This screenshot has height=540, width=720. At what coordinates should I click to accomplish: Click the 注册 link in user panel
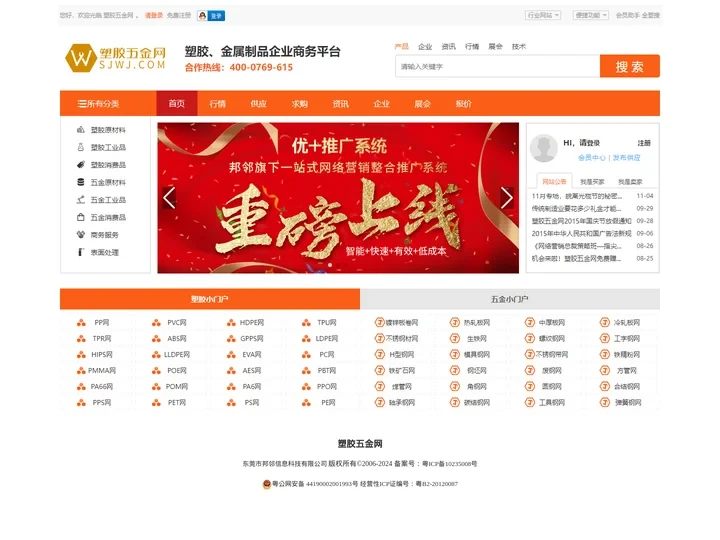point(644,143)
